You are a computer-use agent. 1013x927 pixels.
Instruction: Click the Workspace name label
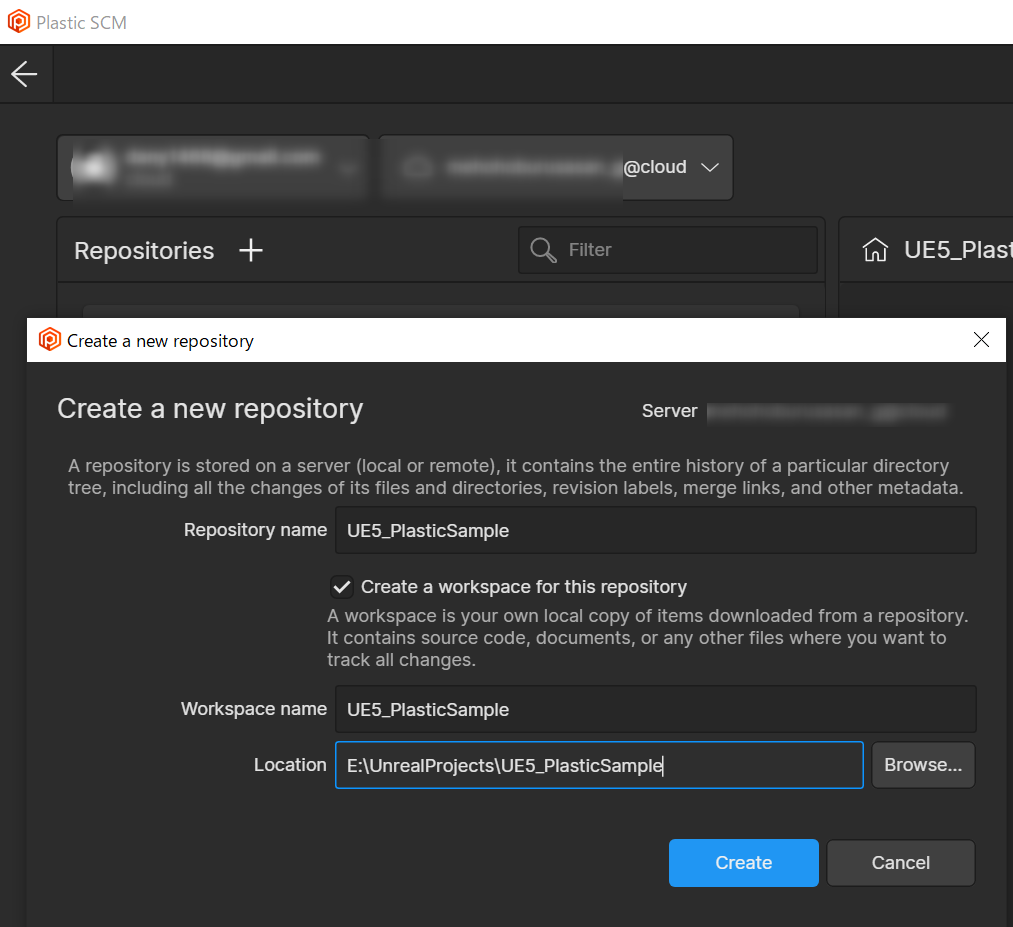pos(254,709)
